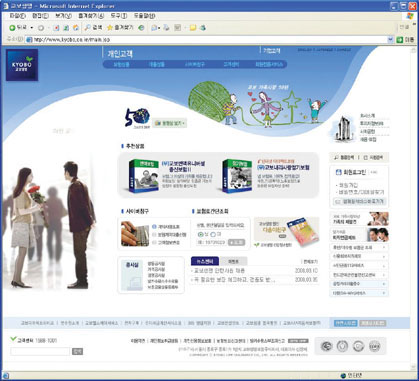Click the Search magnifier toolbar icon
This screenshot has height=381, width=419.
(88, 28)
